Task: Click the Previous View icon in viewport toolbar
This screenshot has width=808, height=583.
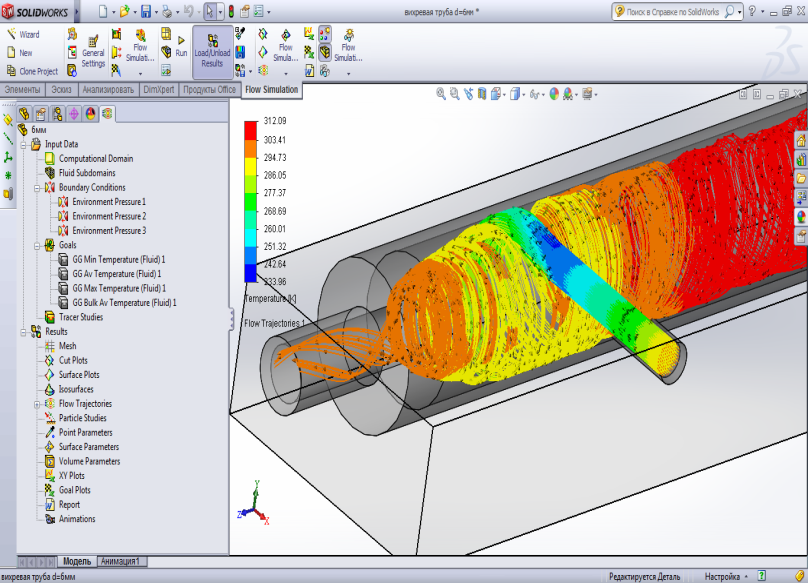Action: tap(468, 94)
